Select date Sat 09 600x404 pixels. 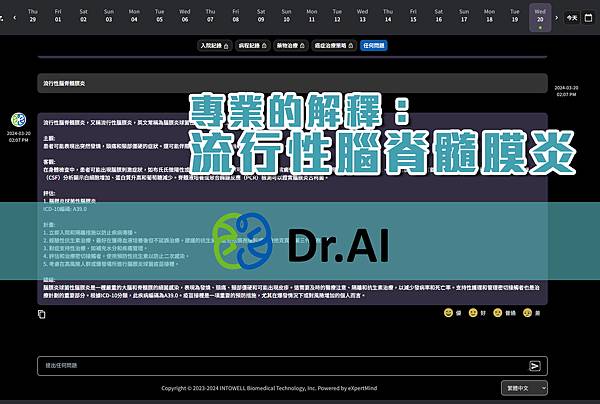click(261, 16)
